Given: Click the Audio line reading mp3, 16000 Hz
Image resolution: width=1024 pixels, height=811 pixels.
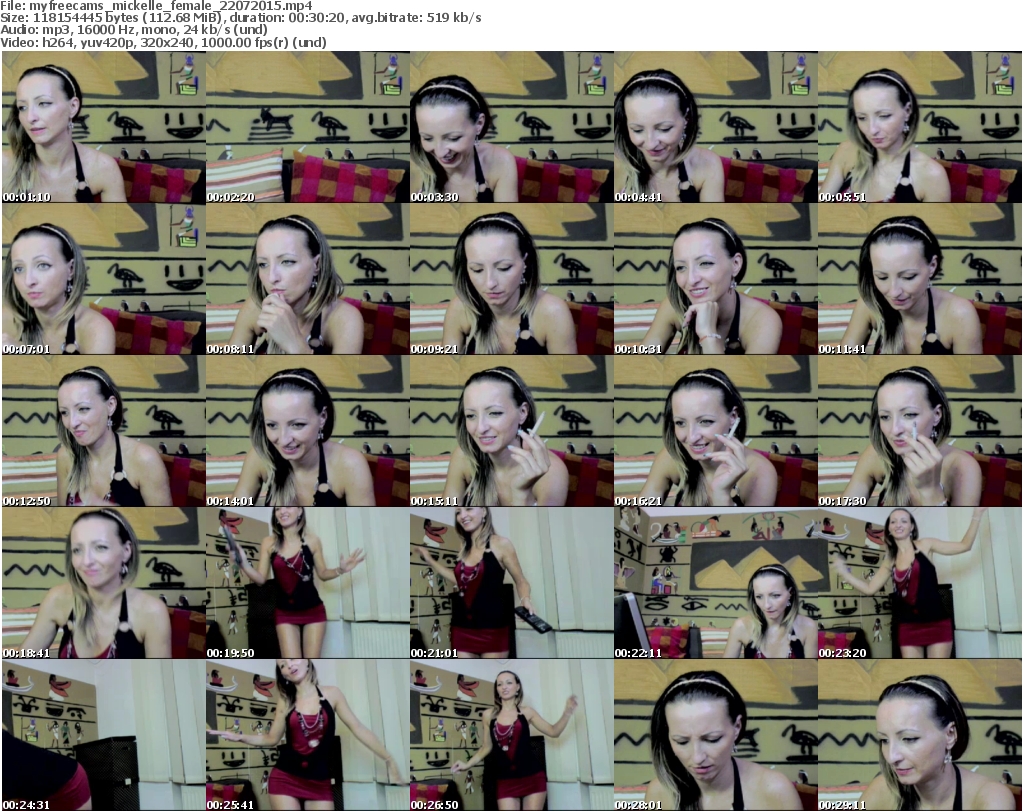Looking at the screenshot, I should tap(134, 30).
